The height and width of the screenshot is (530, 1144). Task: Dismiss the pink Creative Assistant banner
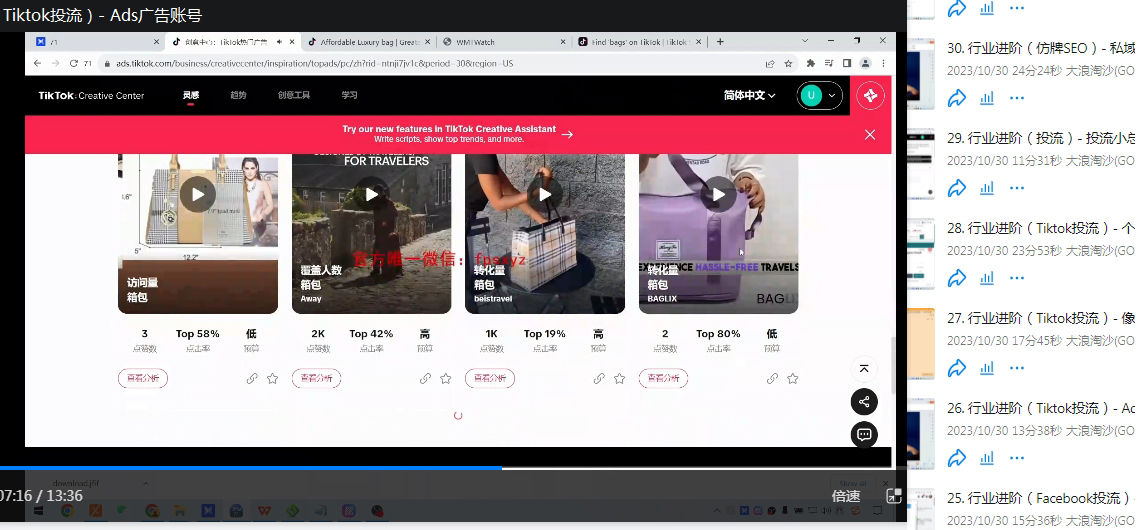870,134
